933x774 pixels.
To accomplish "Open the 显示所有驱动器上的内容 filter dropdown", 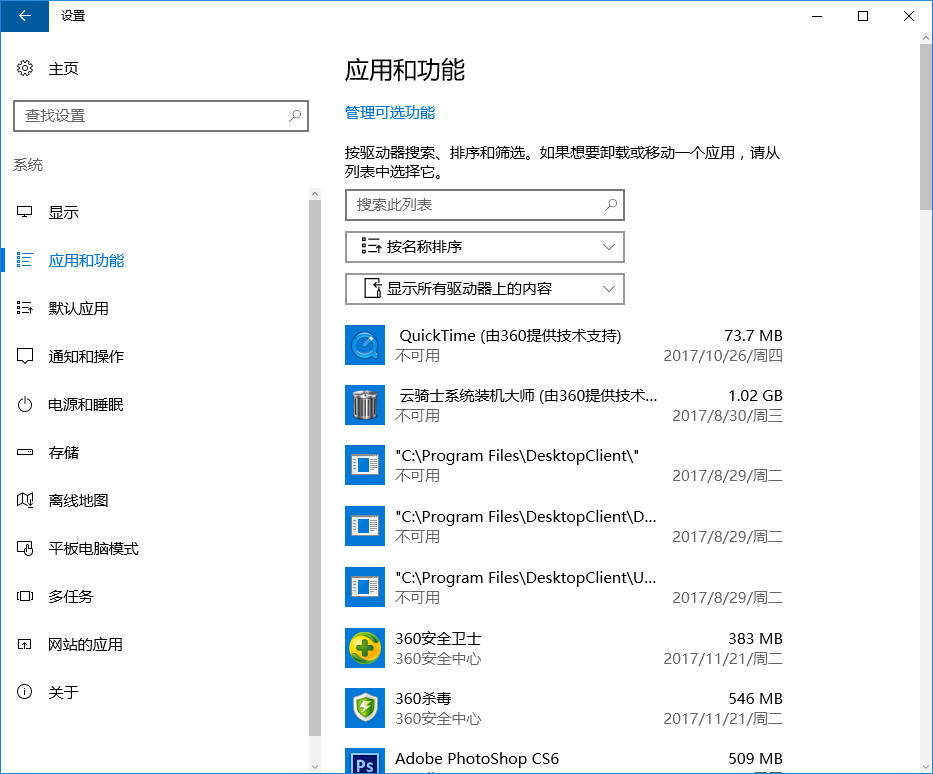I will [484, 289].
